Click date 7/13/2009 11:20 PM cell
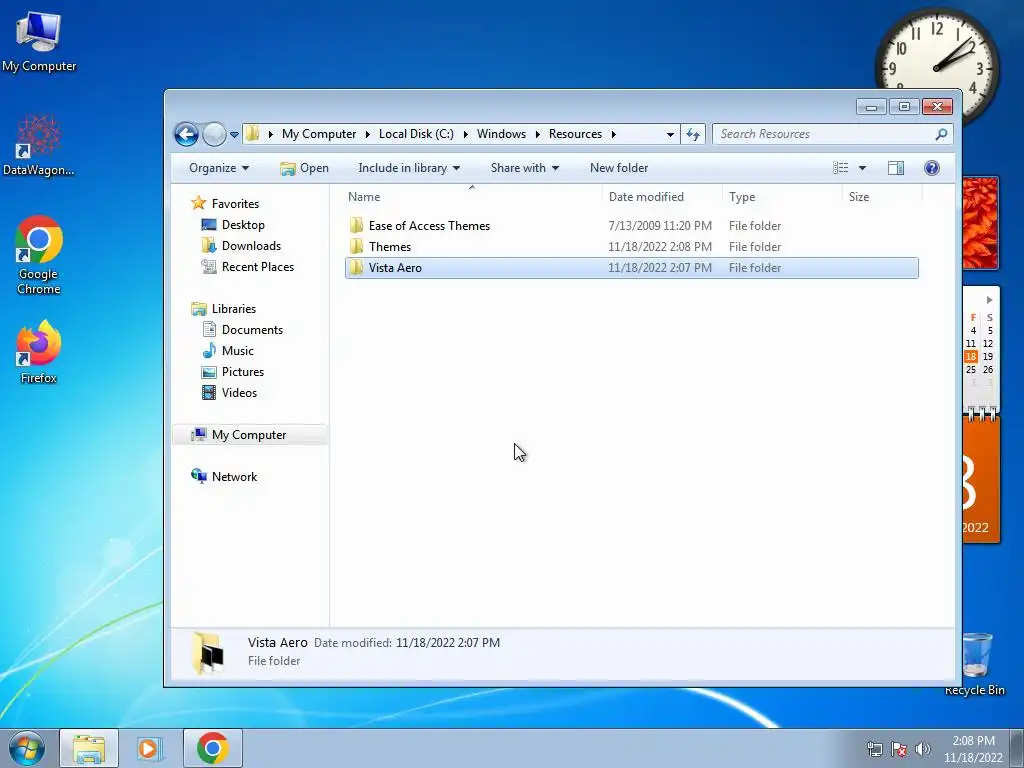This screenshot has height=768, width=1024. tap(660, 225)
